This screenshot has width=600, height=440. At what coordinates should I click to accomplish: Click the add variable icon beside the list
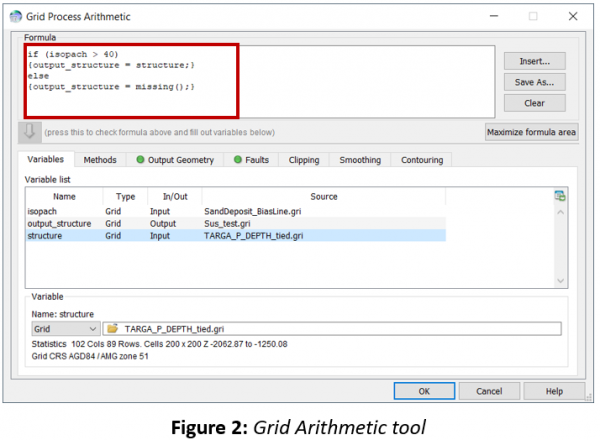[560, 196]
